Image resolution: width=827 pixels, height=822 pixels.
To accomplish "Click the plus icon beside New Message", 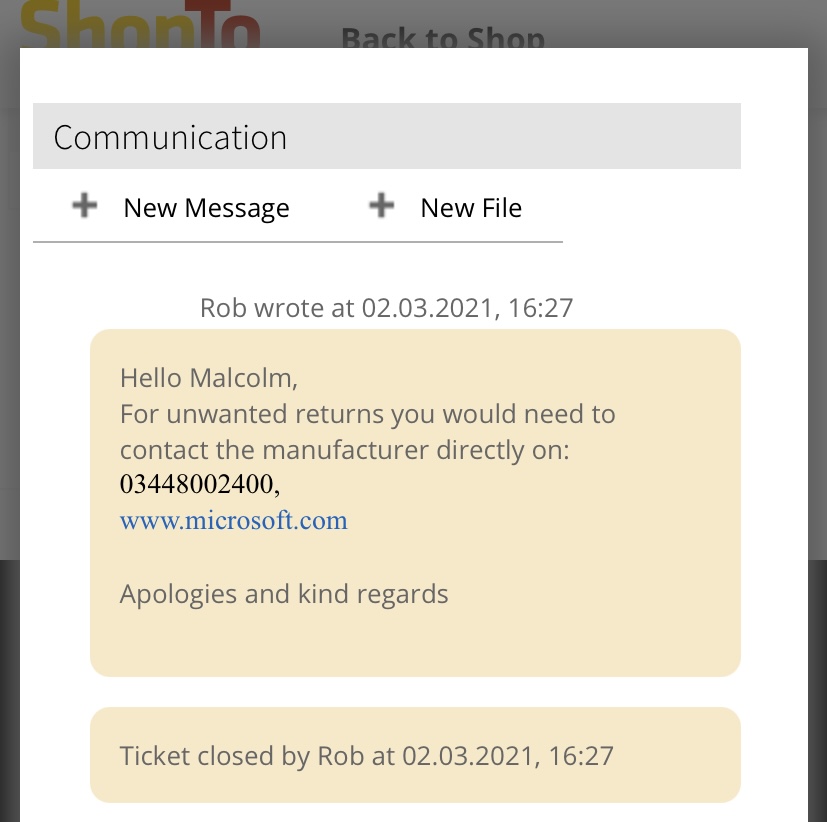I will (x=85, y=206).
